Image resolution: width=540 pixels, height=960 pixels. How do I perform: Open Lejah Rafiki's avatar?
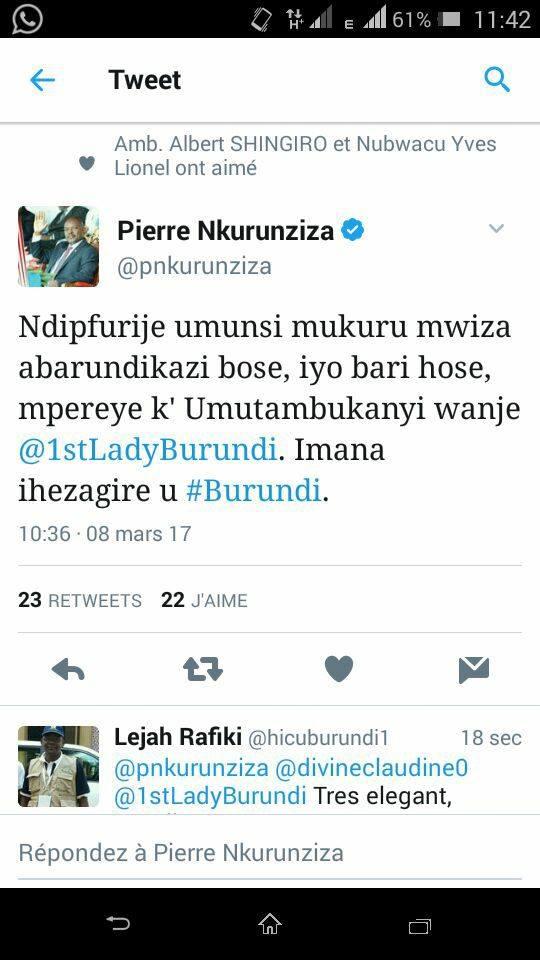[x=58, y=767]
